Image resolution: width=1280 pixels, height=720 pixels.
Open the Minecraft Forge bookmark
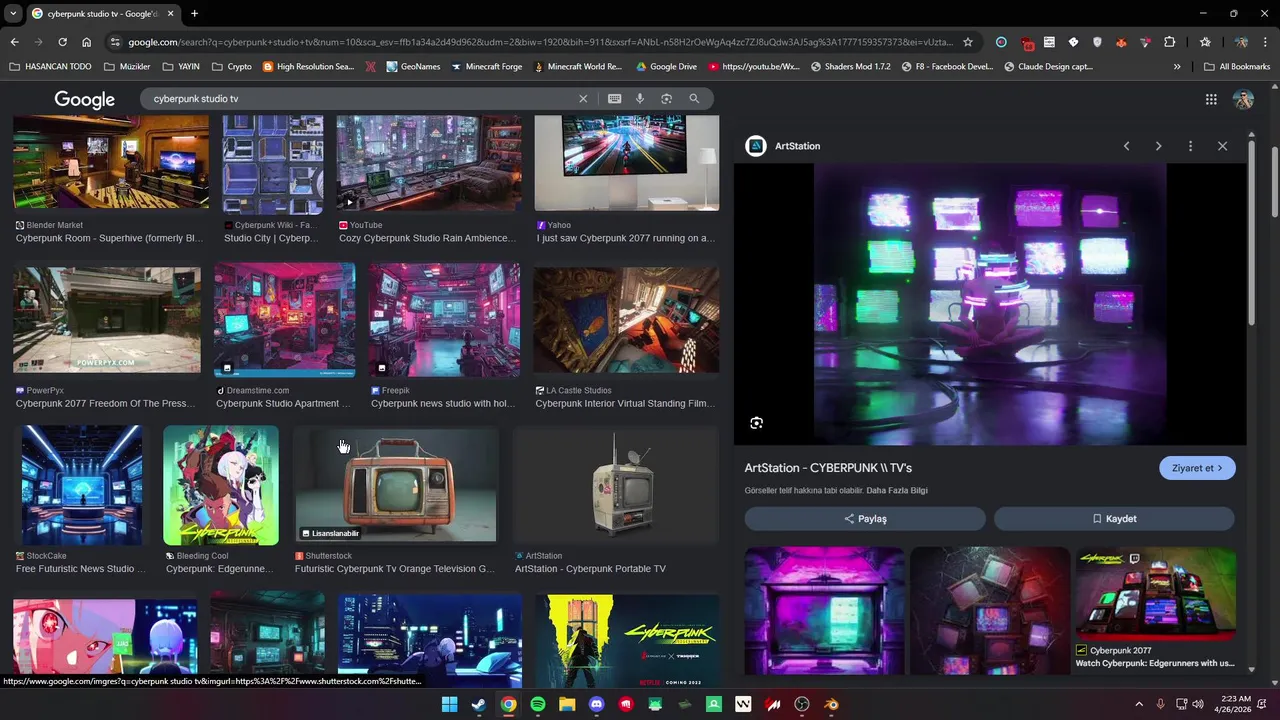(x=487, y=67)
